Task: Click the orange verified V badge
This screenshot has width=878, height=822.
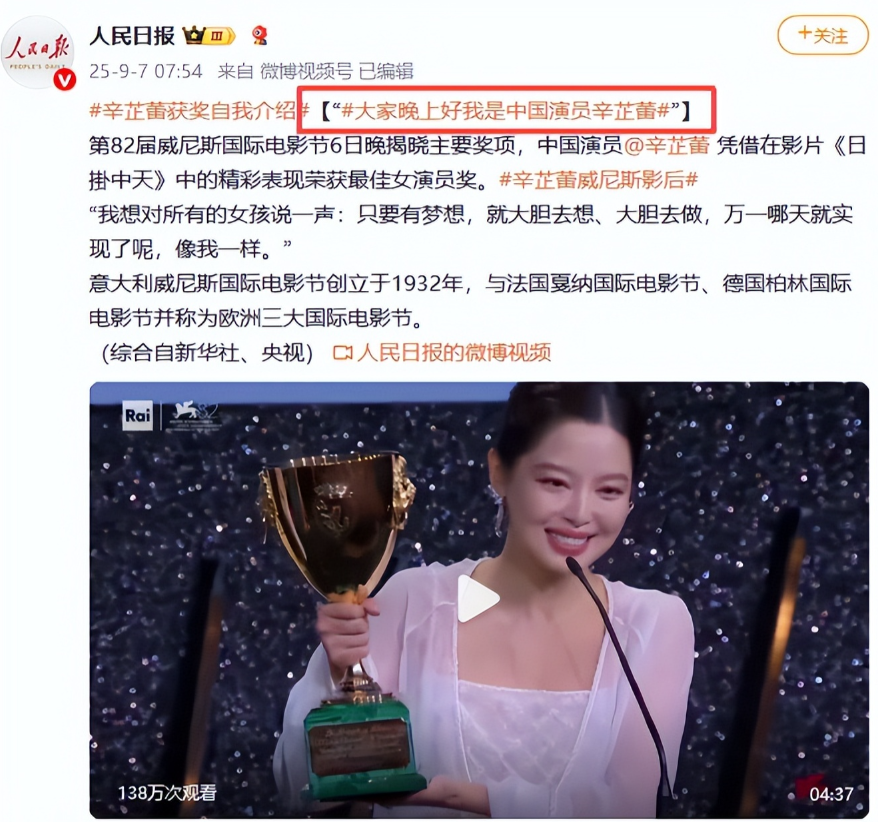Action: pos(64,80)
